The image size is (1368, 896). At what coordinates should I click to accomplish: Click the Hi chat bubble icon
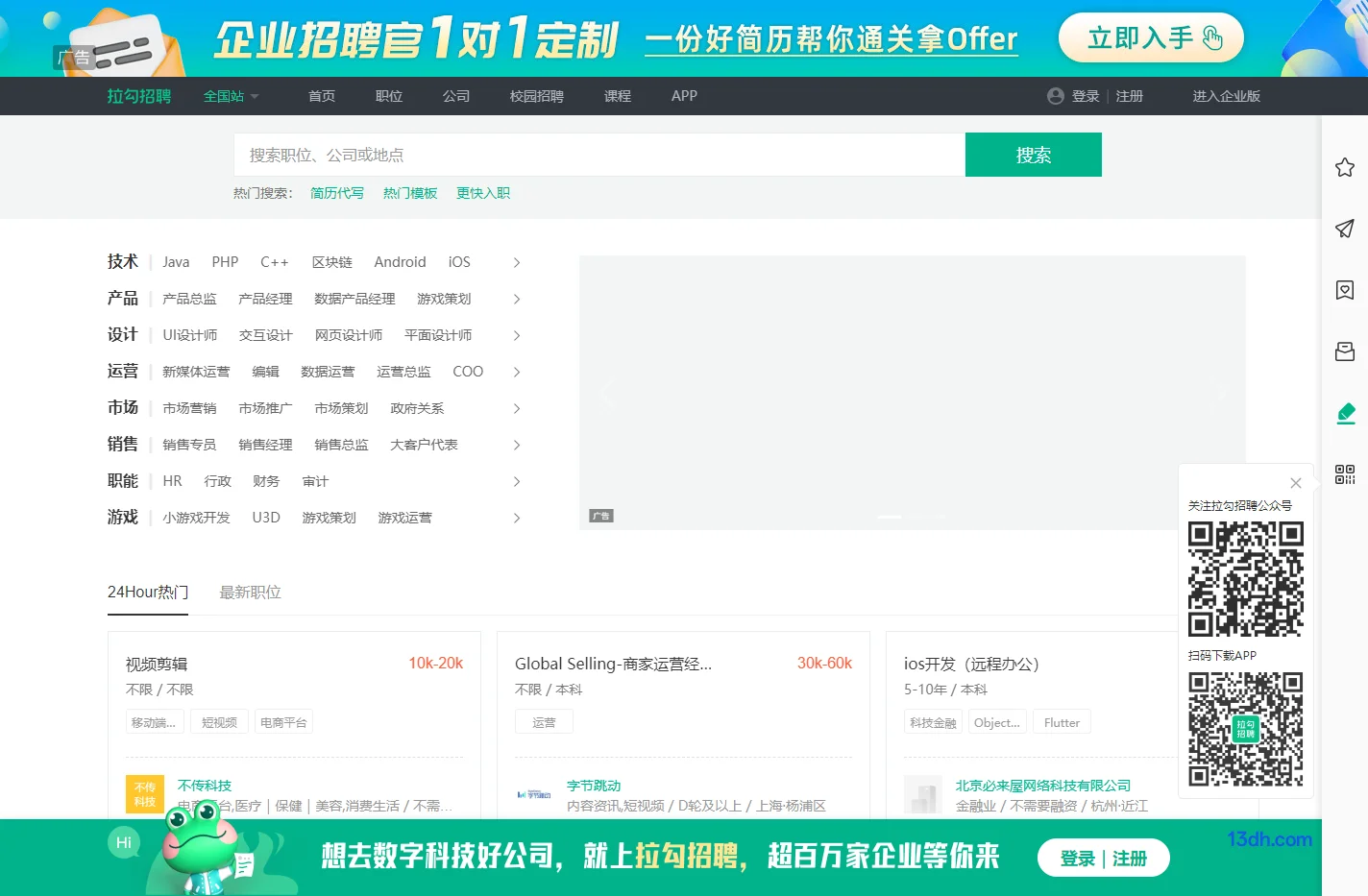[124, 842]
